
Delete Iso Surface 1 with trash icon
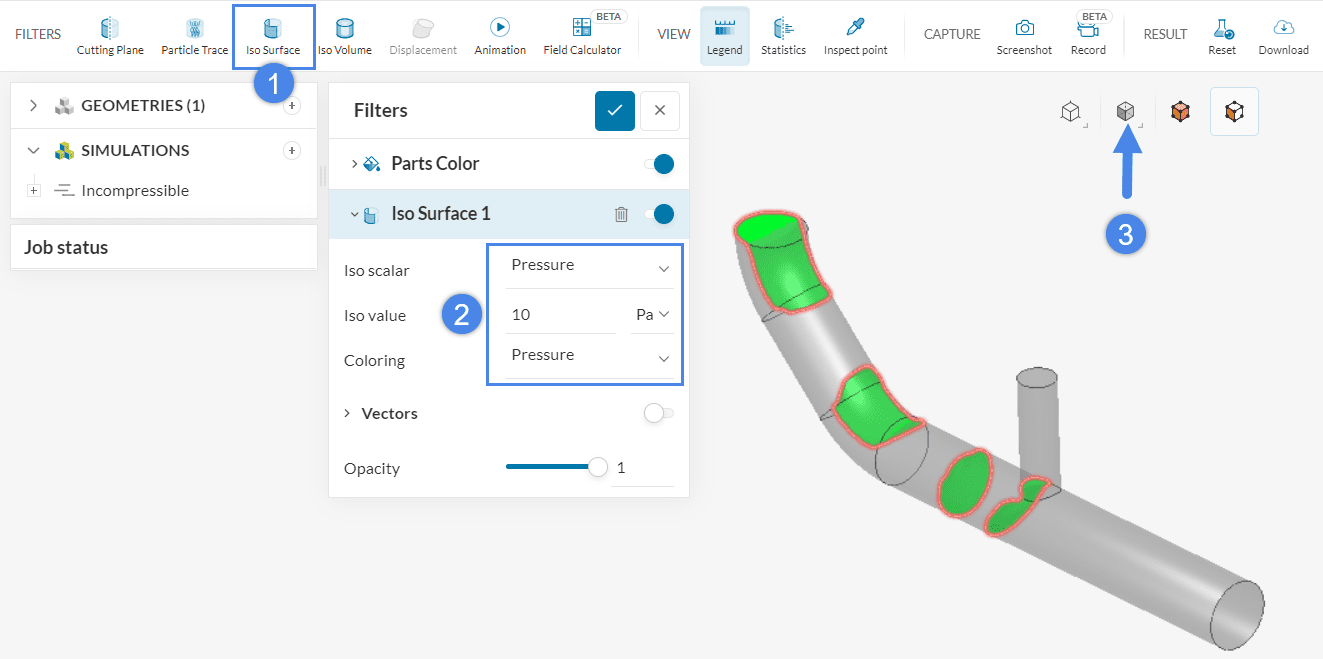pos(621,214)
